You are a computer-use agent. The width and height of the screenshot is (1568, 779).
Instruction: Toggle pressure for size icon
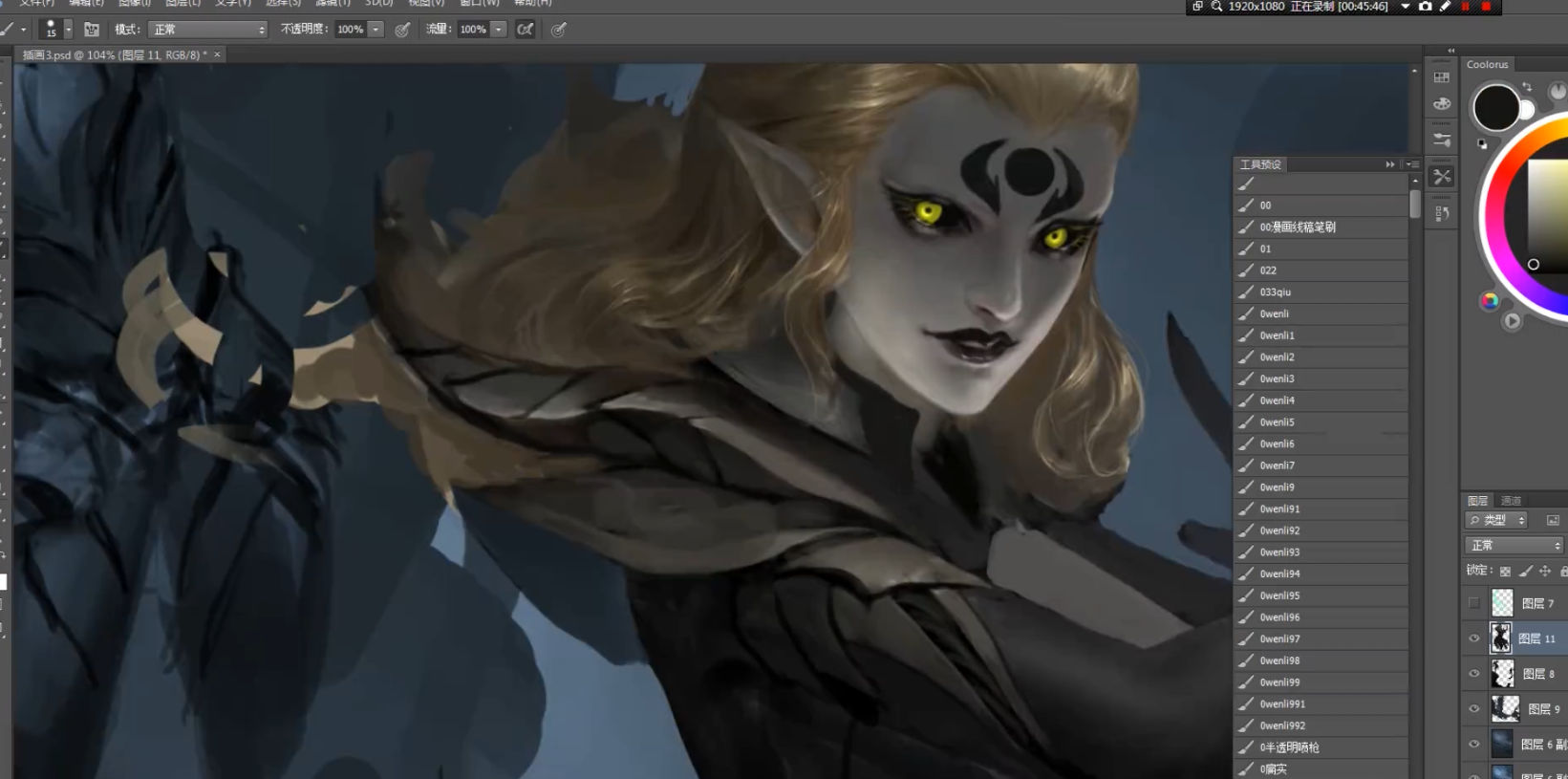tap(559, 30)
